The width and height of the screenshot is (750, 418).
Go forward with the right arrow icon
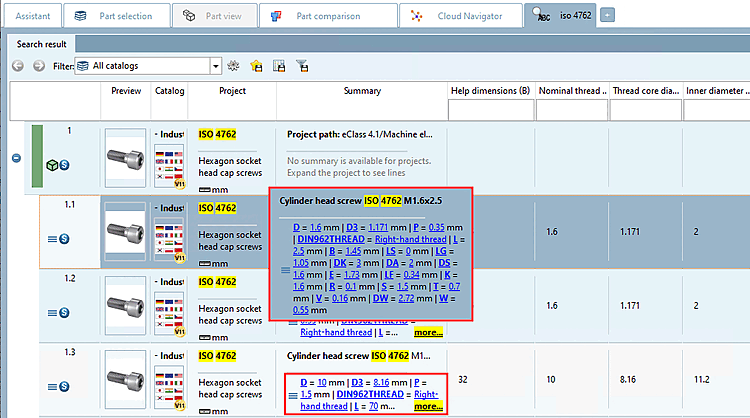point(39,66)
